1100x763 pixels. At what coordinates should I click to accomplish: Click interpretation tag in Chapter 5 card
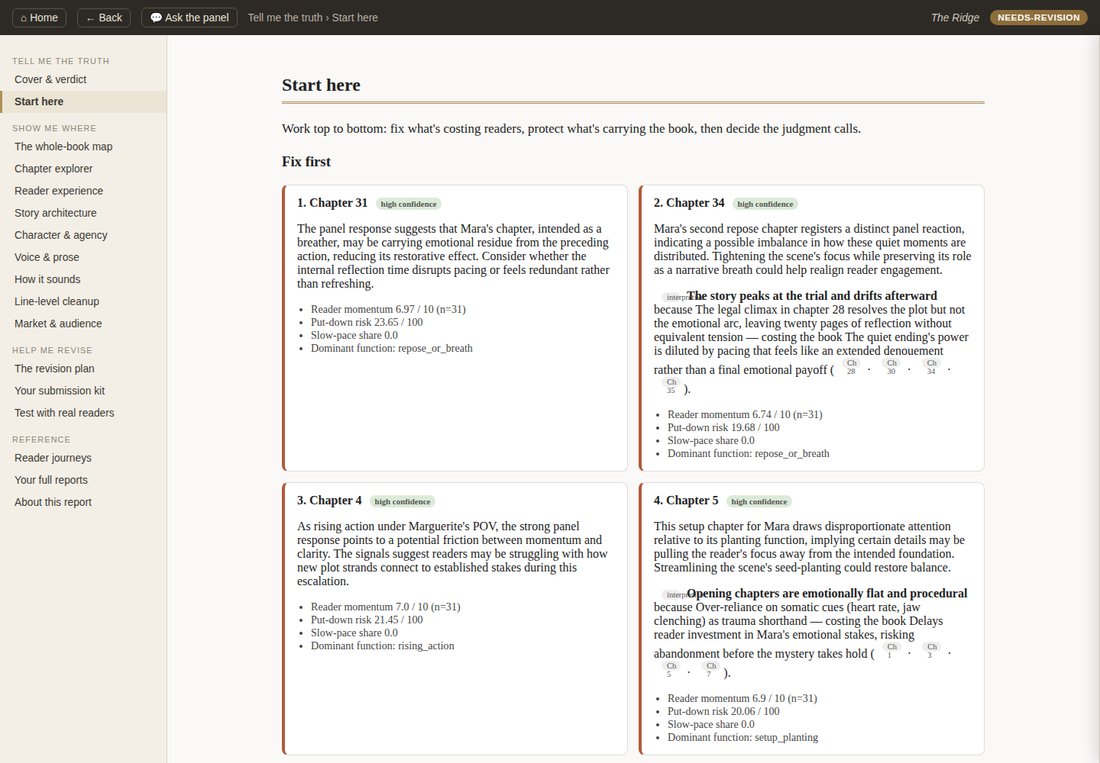point(675,595)
